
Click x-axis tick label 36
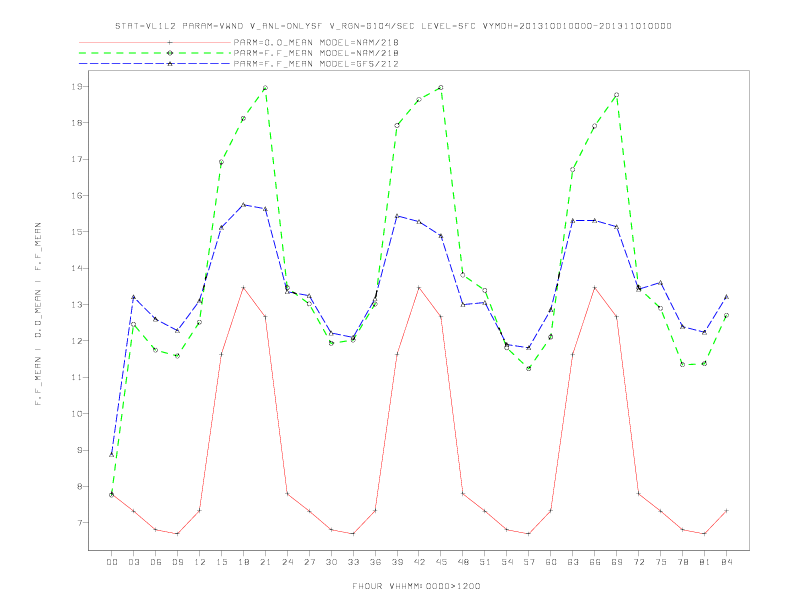pos(375,562)
